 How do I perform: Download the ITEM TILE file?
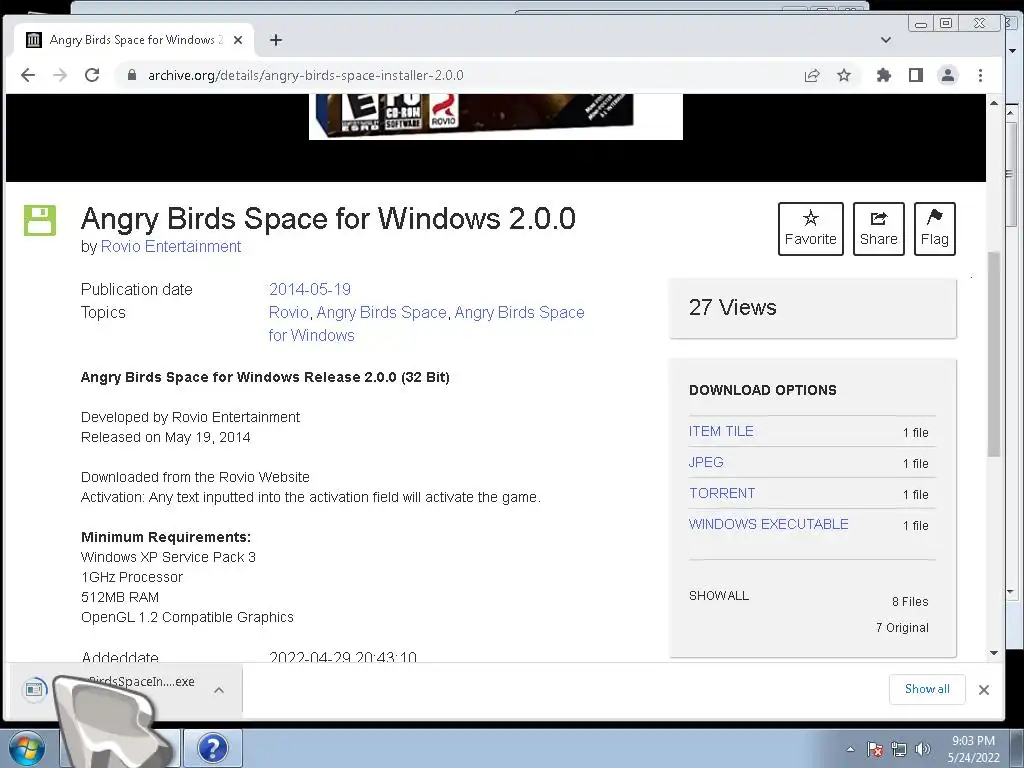point(721,431)
